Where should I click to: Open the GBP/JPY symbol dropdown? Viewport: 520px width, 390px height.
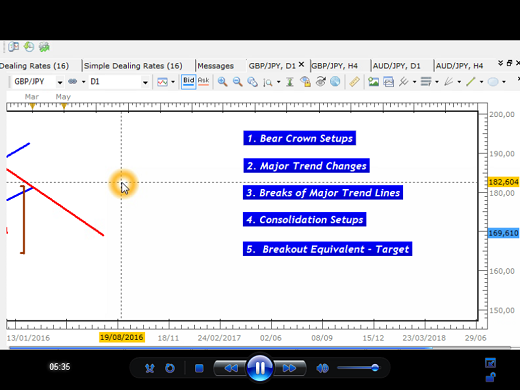(60, 82)
